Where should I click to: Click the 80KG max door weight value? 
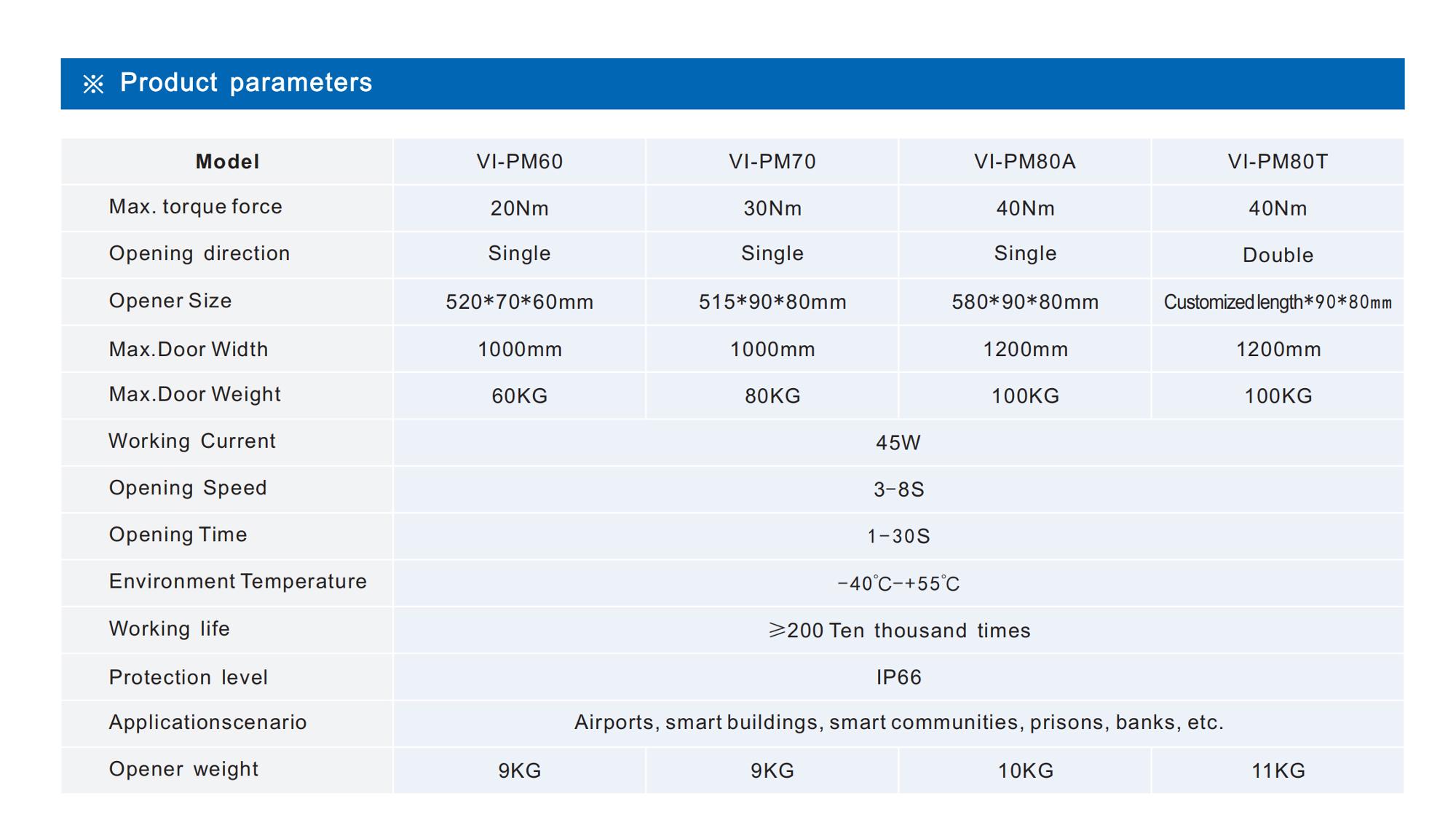click(x=772, y=396)
